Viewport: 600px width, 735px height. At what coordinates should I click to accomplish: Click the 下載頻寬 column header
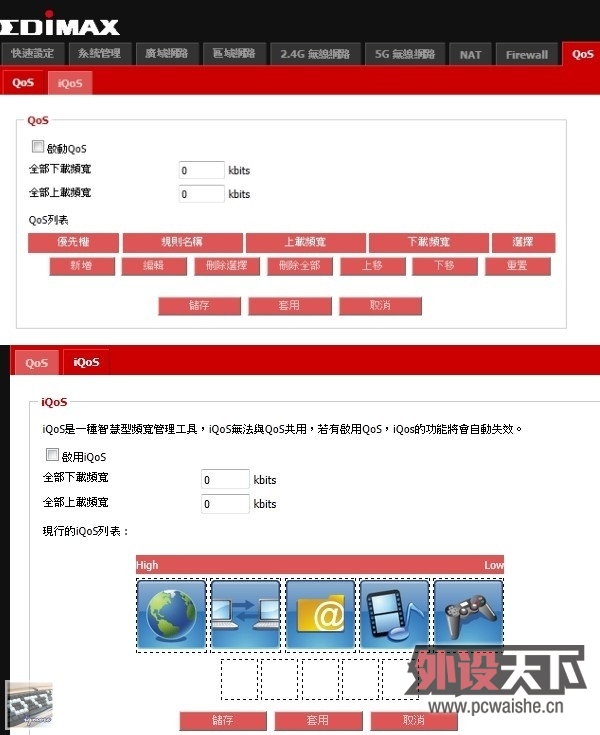(429, 242)
